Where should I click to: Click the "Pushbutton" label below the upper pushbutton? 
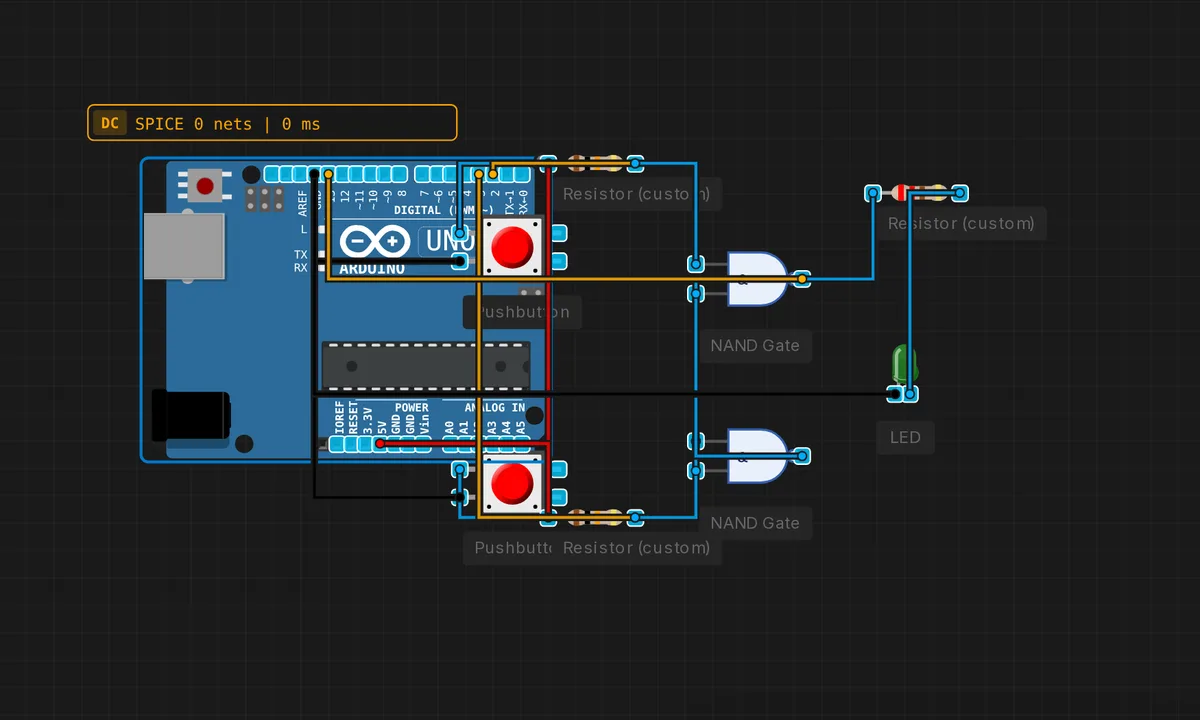522,311
